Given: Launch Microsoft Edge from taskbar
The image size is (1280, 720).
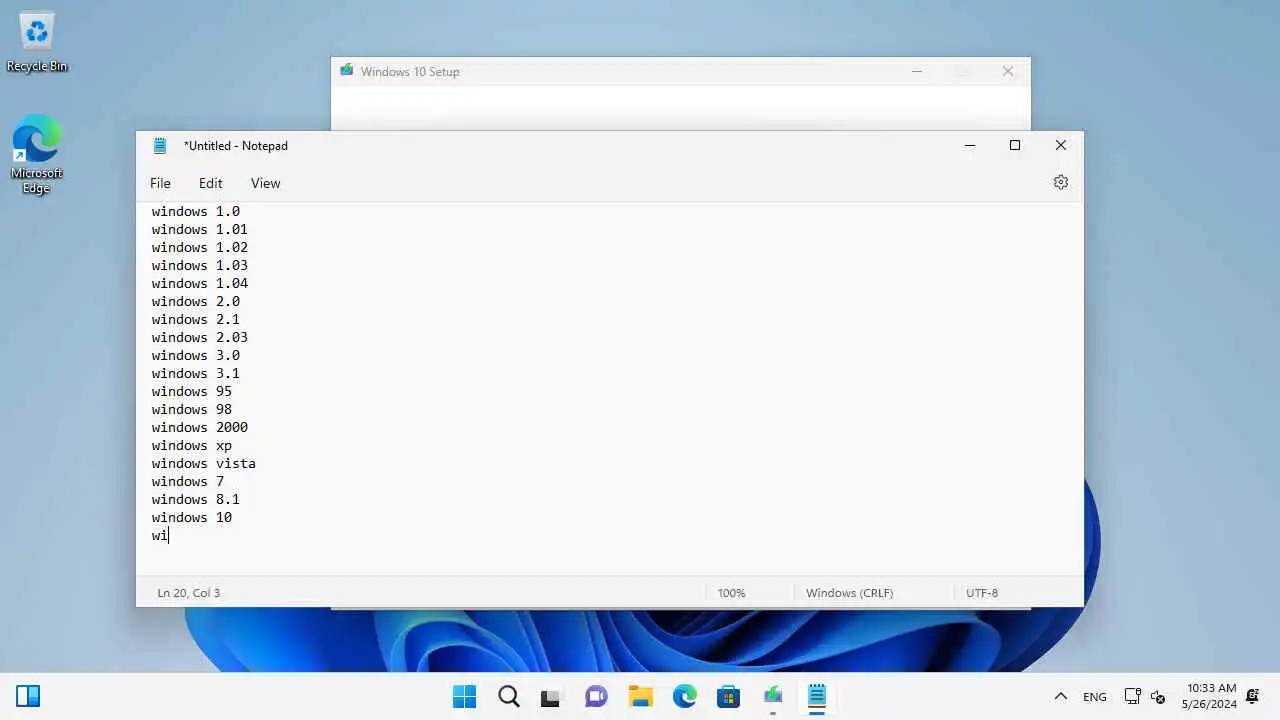Looking at the screenshot, I should tap(684, 696).
